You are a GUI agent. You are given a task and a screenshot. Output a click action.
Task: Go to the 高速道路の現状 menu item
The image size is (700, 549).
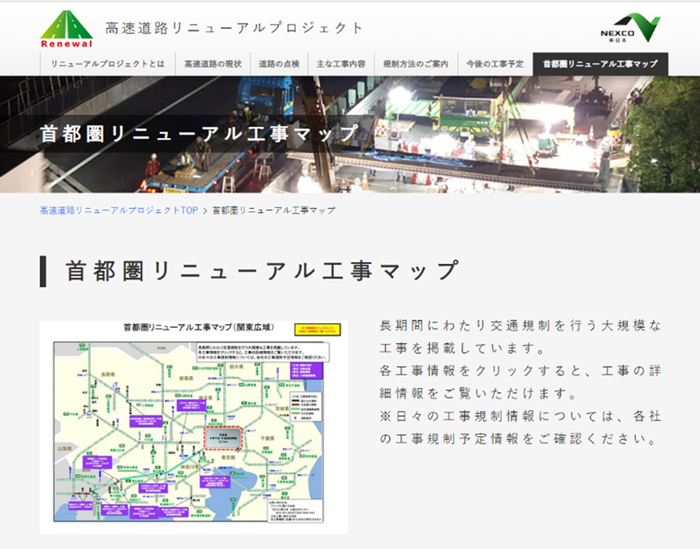tap(210, 64)
